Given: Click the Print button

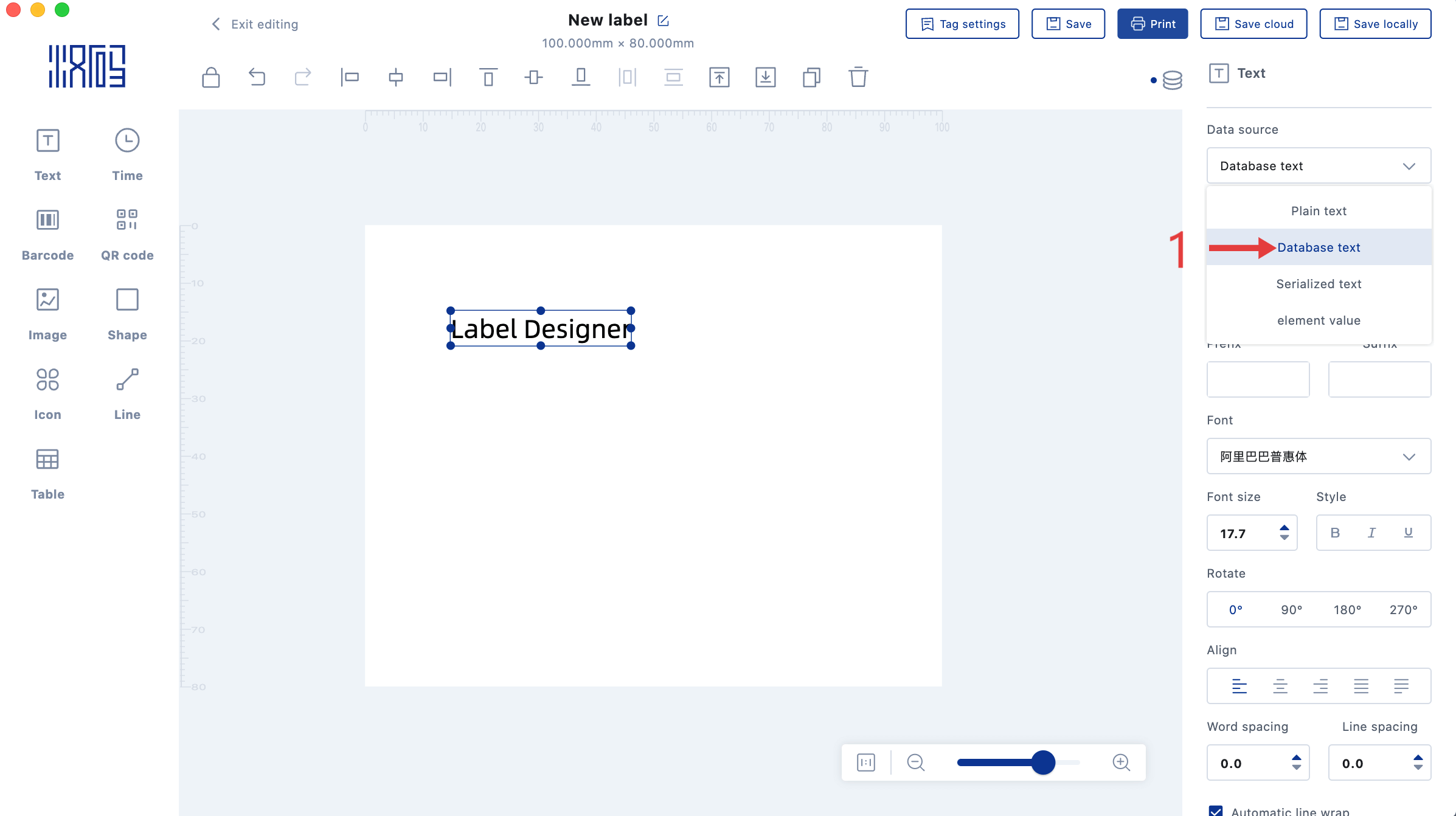Looking at the screenshot, I should tap(1152, 24).
